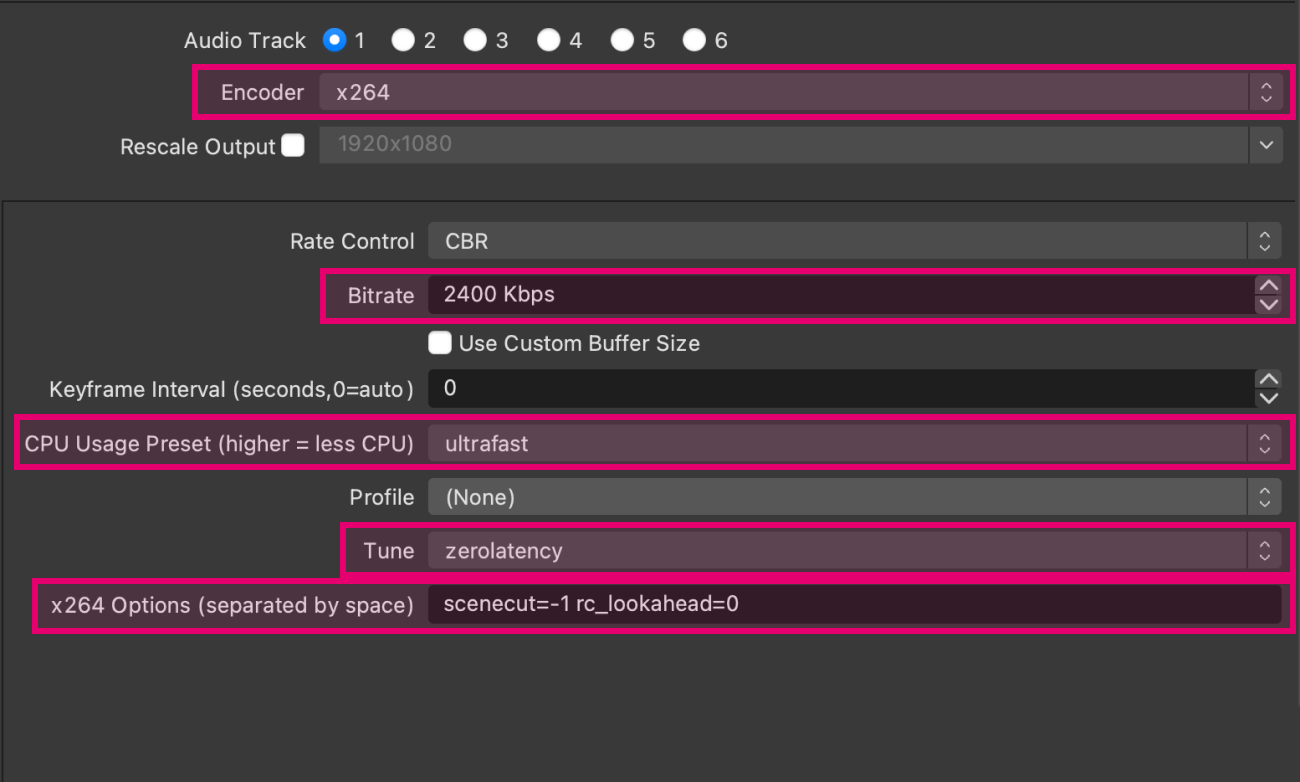Click the Bitrate 2400 Kbps field

tap(838, 295)
